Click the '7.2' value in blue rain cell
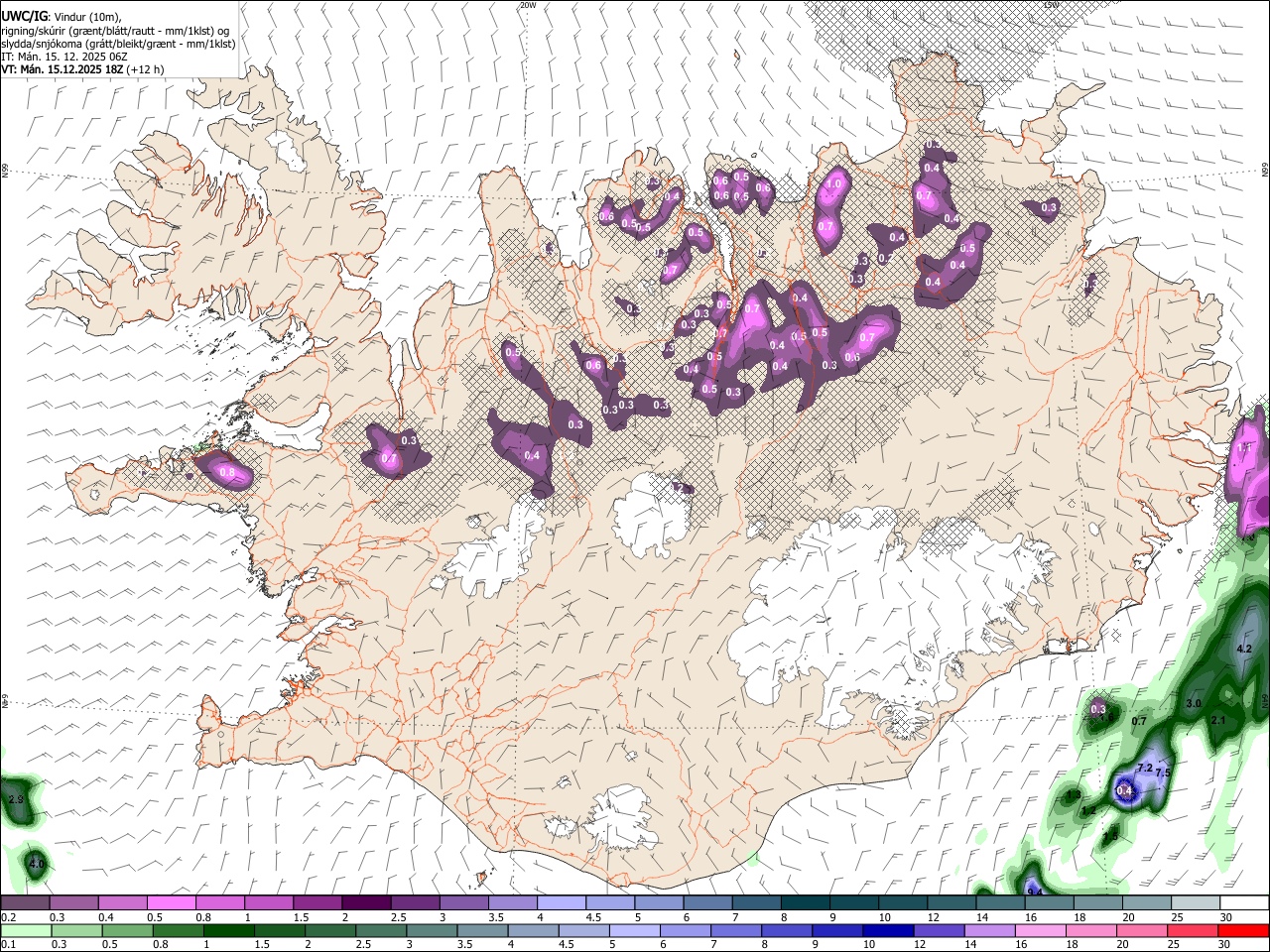The width and height of the screenshot is (1270, 952). [x=1144, y=768]
